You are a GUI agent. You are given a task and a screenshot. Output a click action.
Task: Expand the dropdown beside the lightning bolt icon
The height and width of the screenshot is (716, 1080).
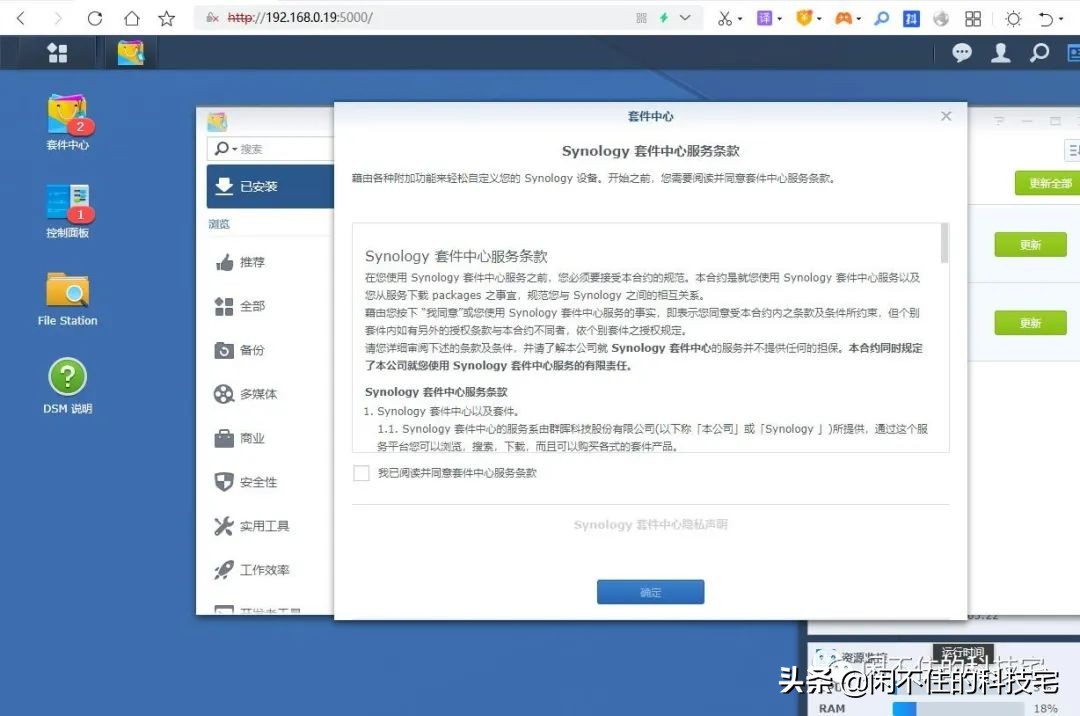(x=687, y=17)
